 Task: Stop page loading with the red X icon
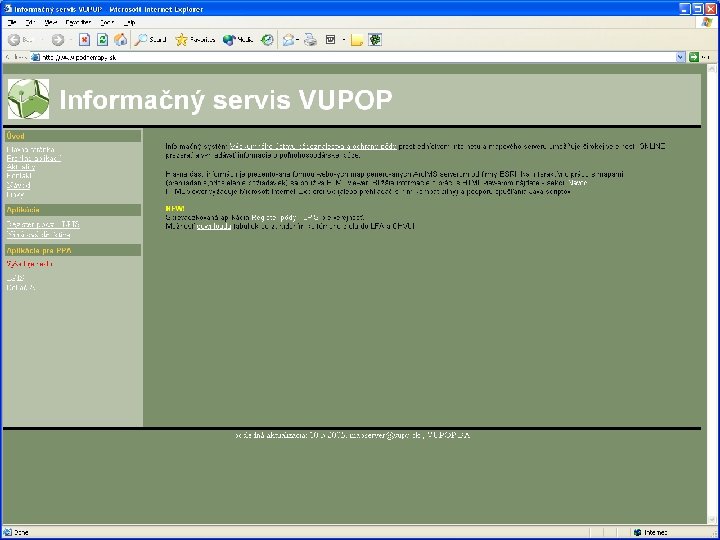[84, 40]
